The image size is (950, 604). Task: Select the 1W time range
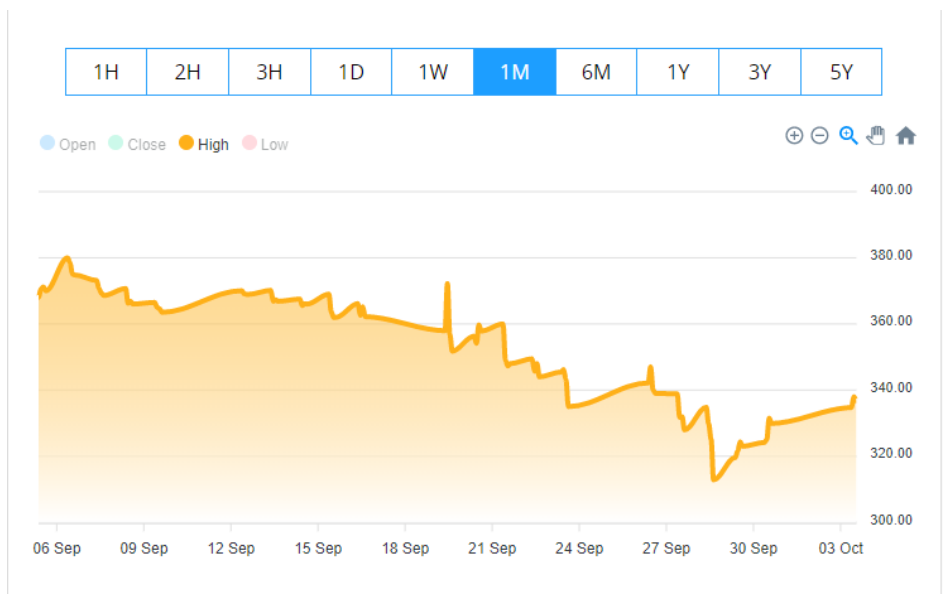click(x=433, y=72)
